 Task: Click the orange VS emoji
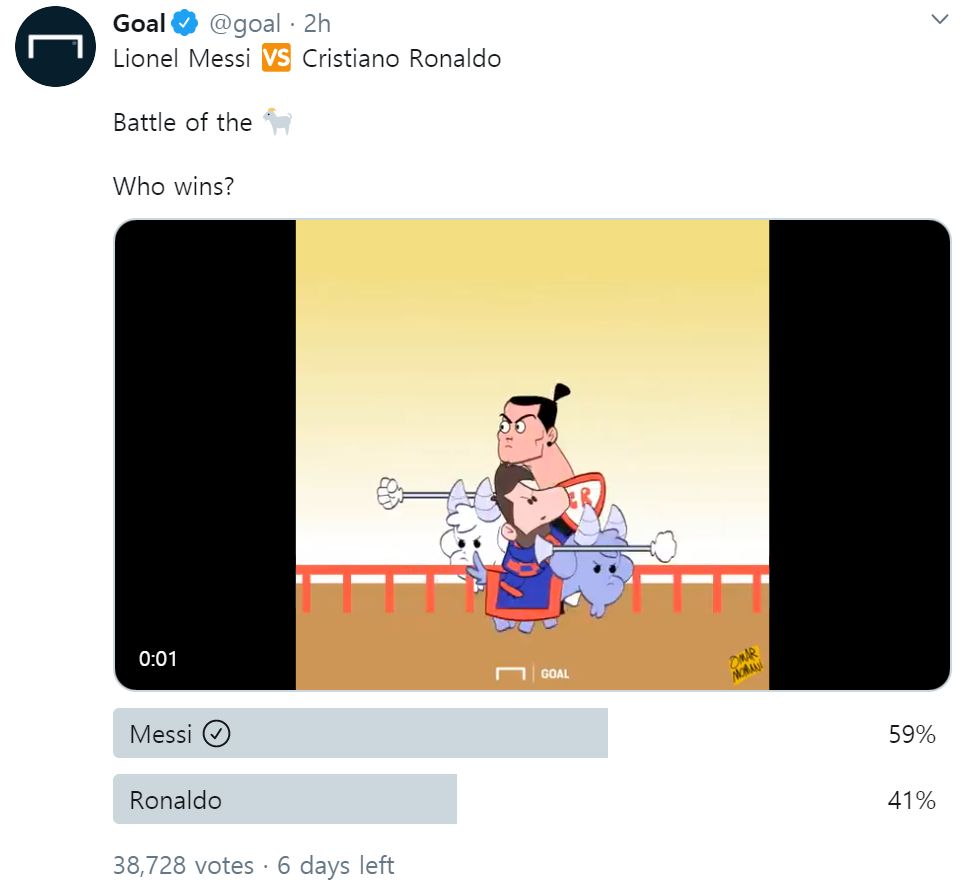point(276,59)
